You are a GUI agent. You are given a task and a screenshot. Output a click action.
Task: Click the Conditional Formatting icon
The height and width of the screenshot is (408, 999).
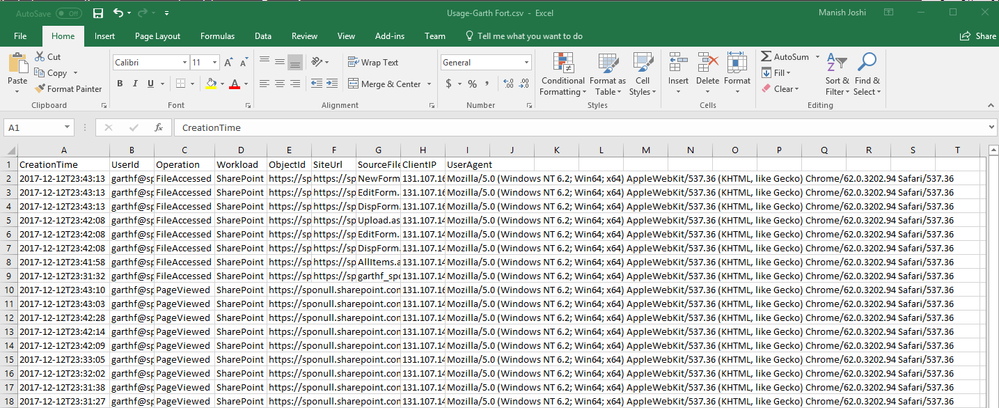(563, 62)
